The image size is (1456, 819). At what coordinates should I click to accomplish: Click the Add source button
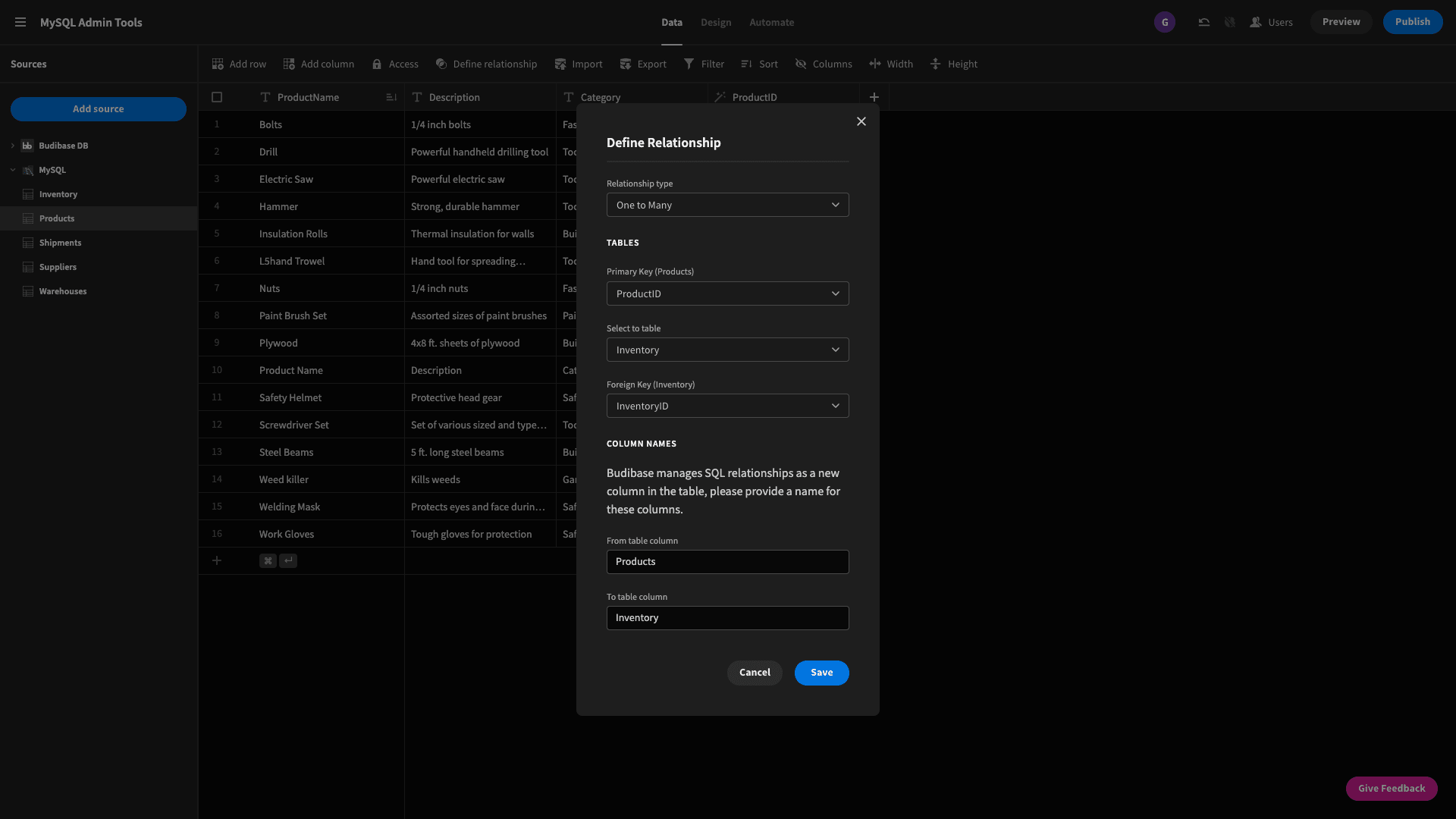click(98, 109)
